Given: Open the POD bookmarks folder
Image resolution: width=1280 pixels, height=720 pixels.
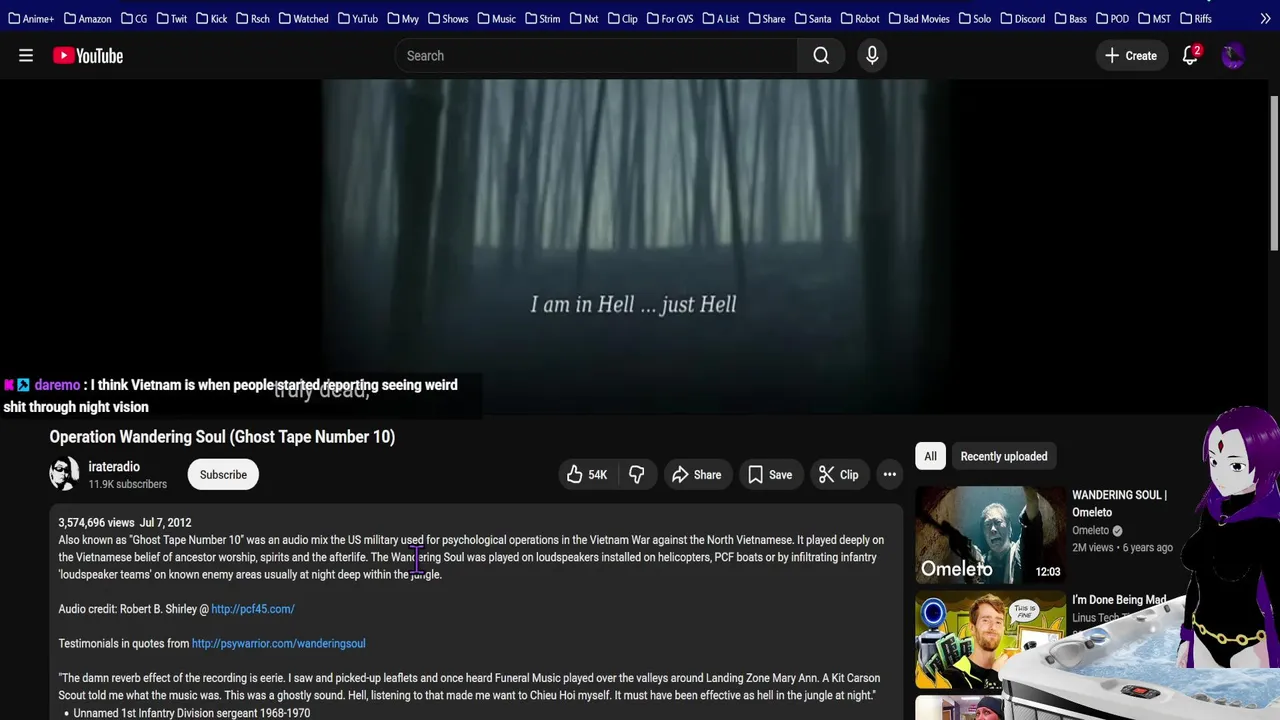Looking at the screenshot, I should click(x=1111, y=18).
